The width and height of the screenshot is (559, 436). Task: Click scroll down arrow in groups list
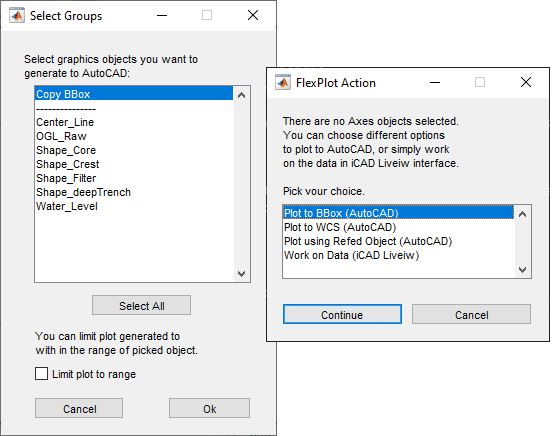[x=241, y=273]
